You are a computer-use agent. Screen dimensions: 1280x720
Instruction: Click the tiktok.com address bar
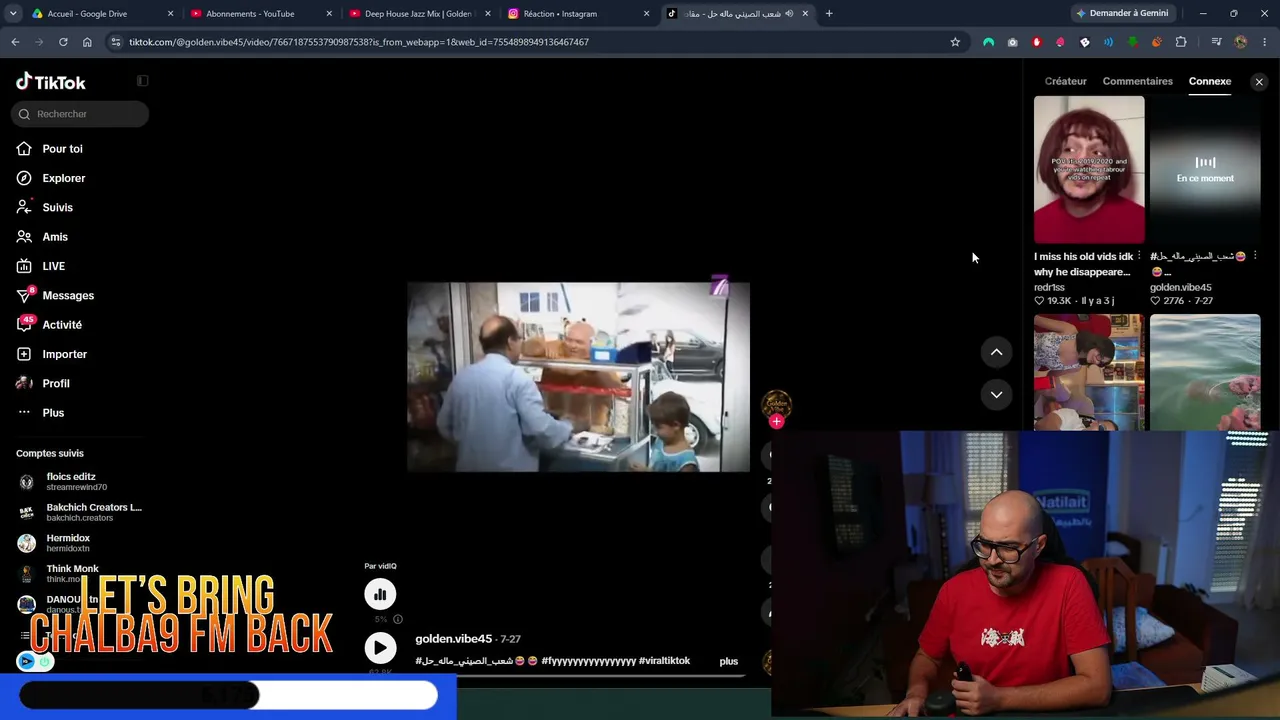click(x=535, y=42)
